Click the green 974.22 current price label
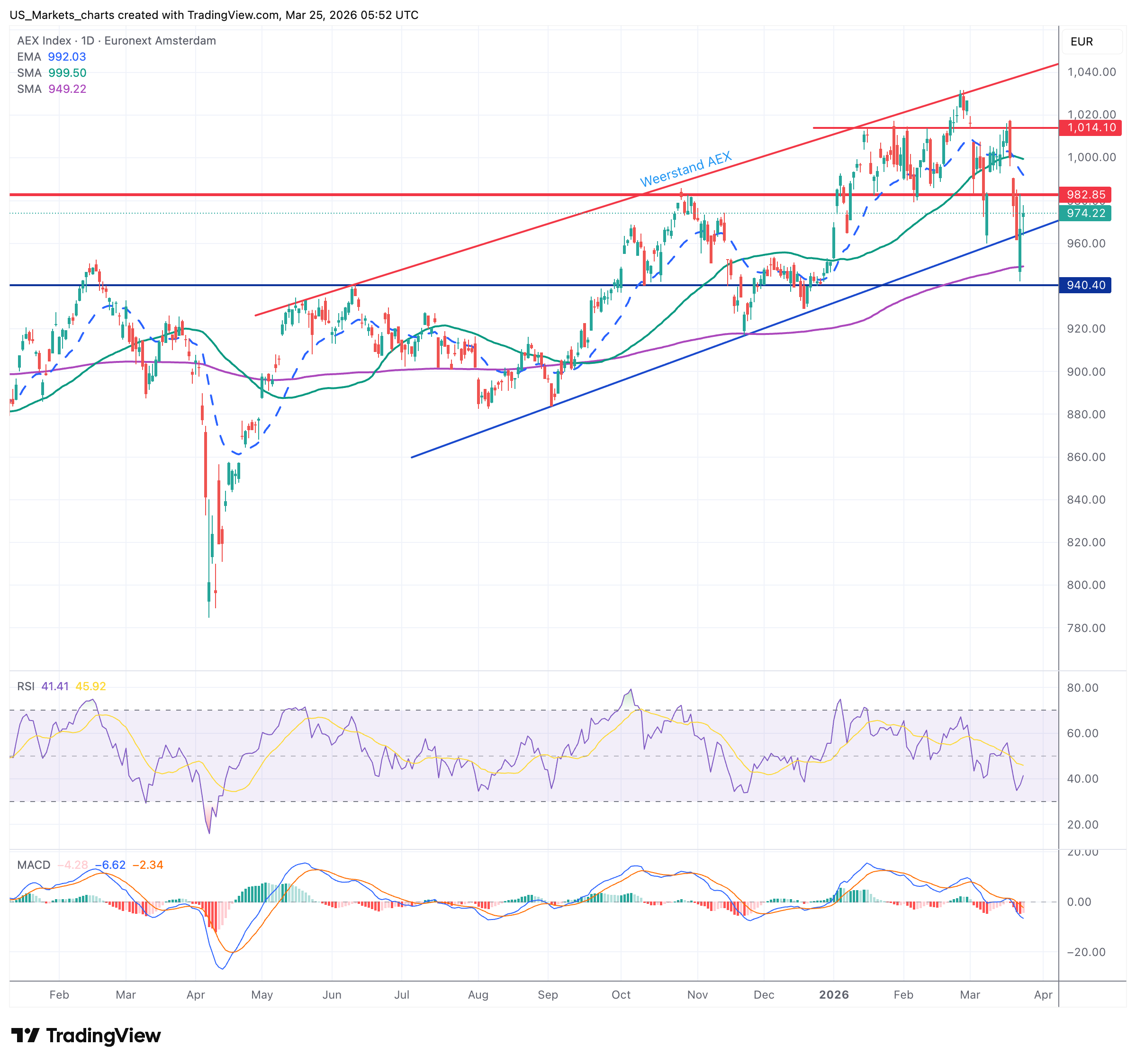Image resolution: width=1136 pixels, height=1064 pixels. (1085, 213)
